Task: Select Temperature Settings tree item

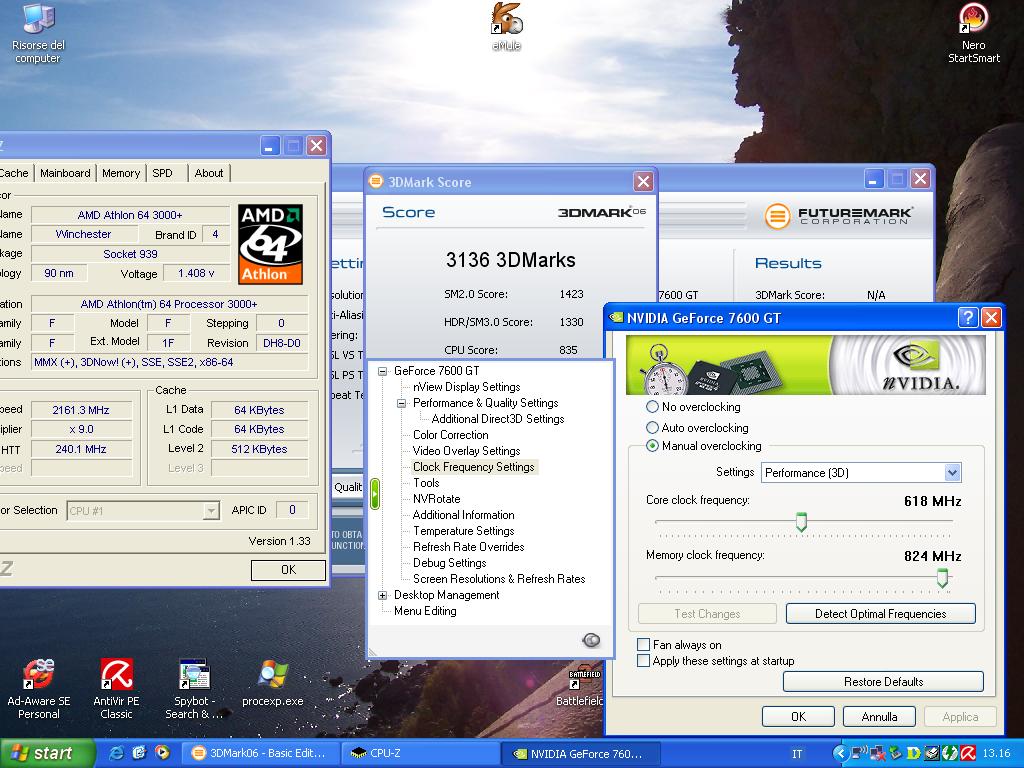Action: [464, 531]
